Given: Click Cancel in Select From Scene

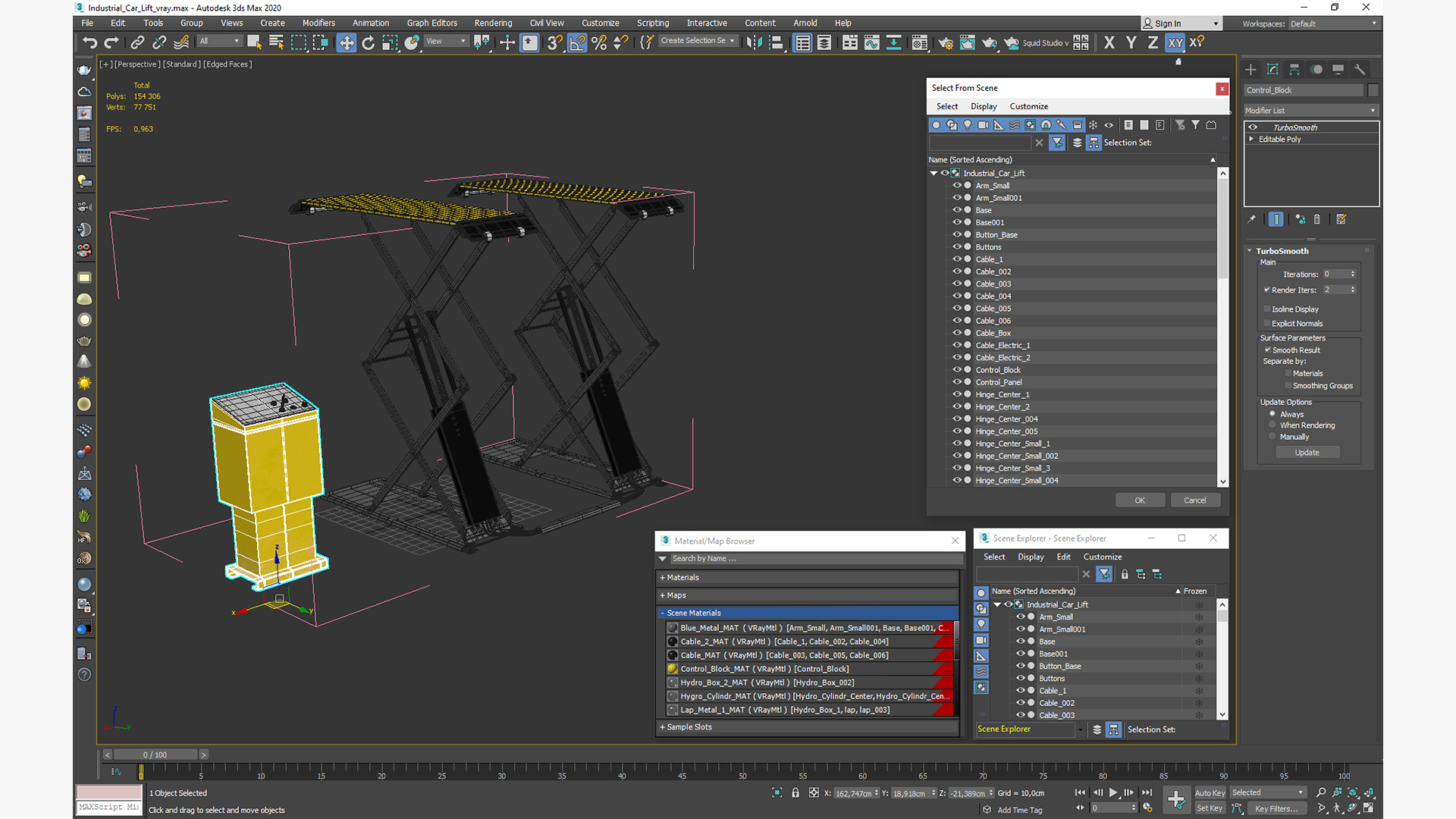Looking at the screenshot, I should (x=1195, y=500).
